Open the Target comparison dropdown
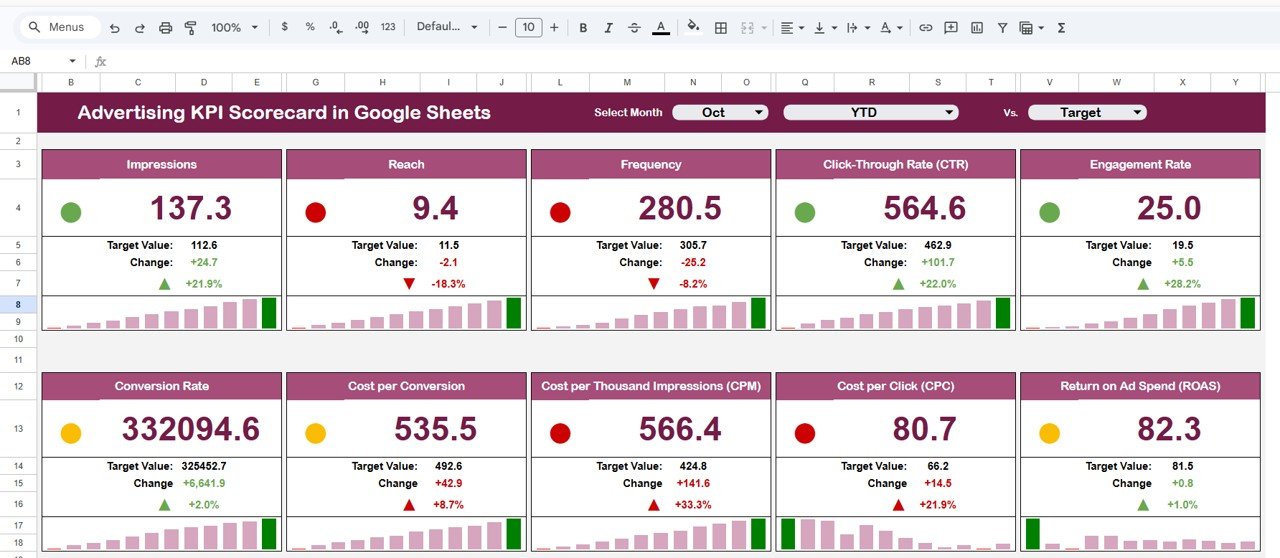Image resolution: width=1280 pixels, height=558 pixels. (1087, 112)
